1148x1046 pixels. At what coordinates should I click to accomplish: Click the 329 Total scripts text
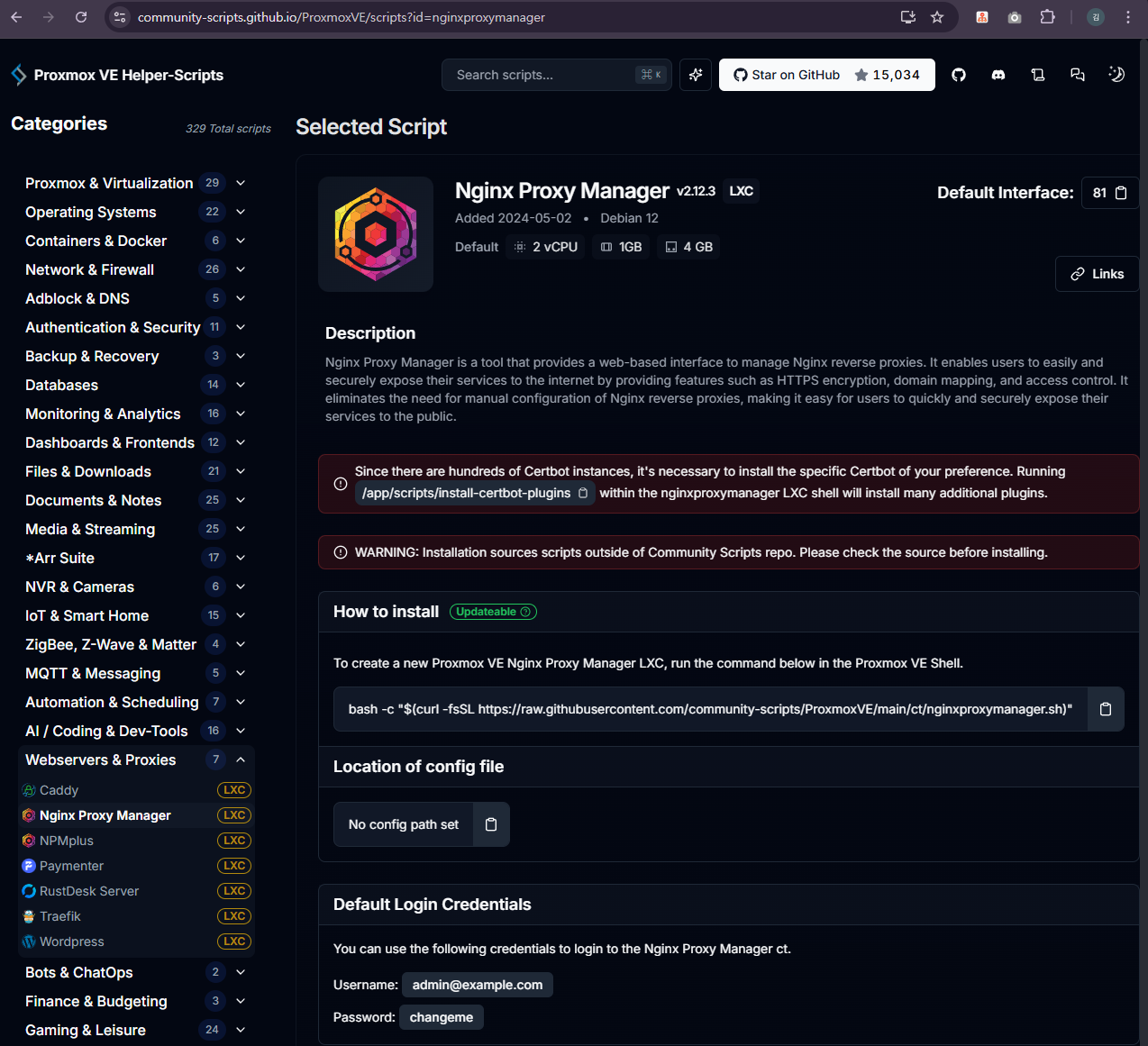tap(228, 129)
